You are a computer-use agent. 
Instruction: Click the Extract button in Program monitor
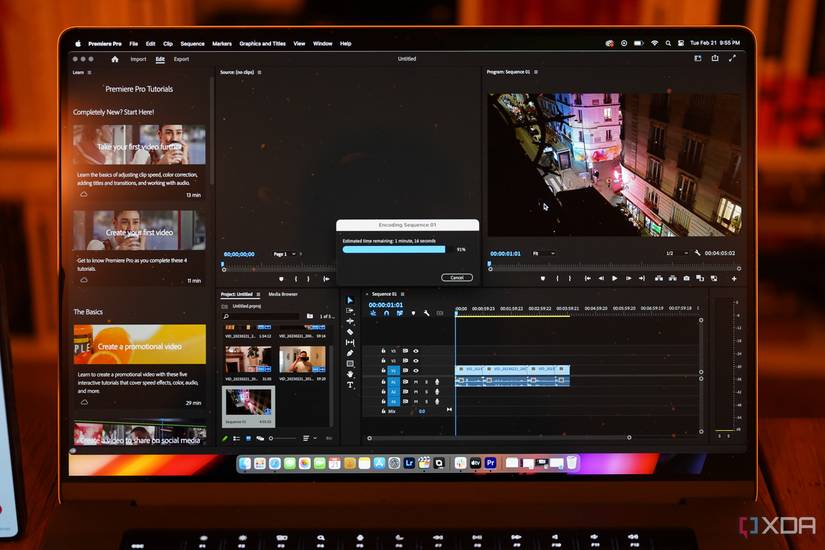(672, 278)
